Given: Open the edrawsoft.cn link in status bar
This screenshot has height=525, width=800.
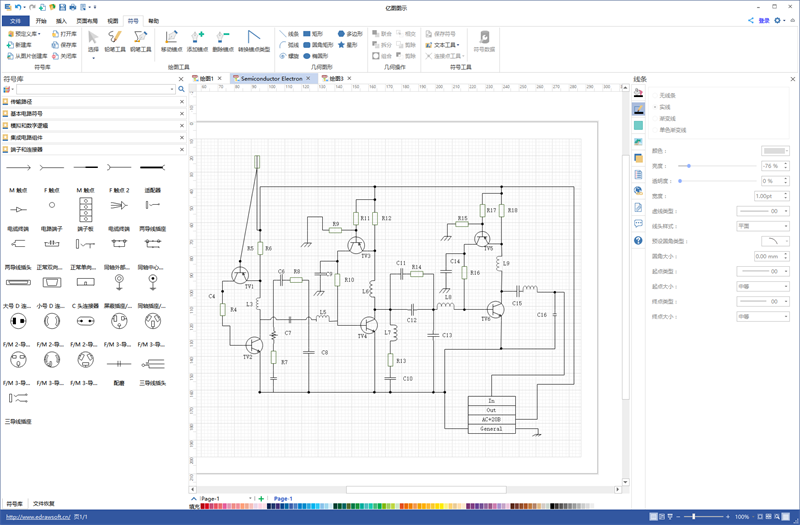Looking at the screenshot, I should tap(38, 517).
